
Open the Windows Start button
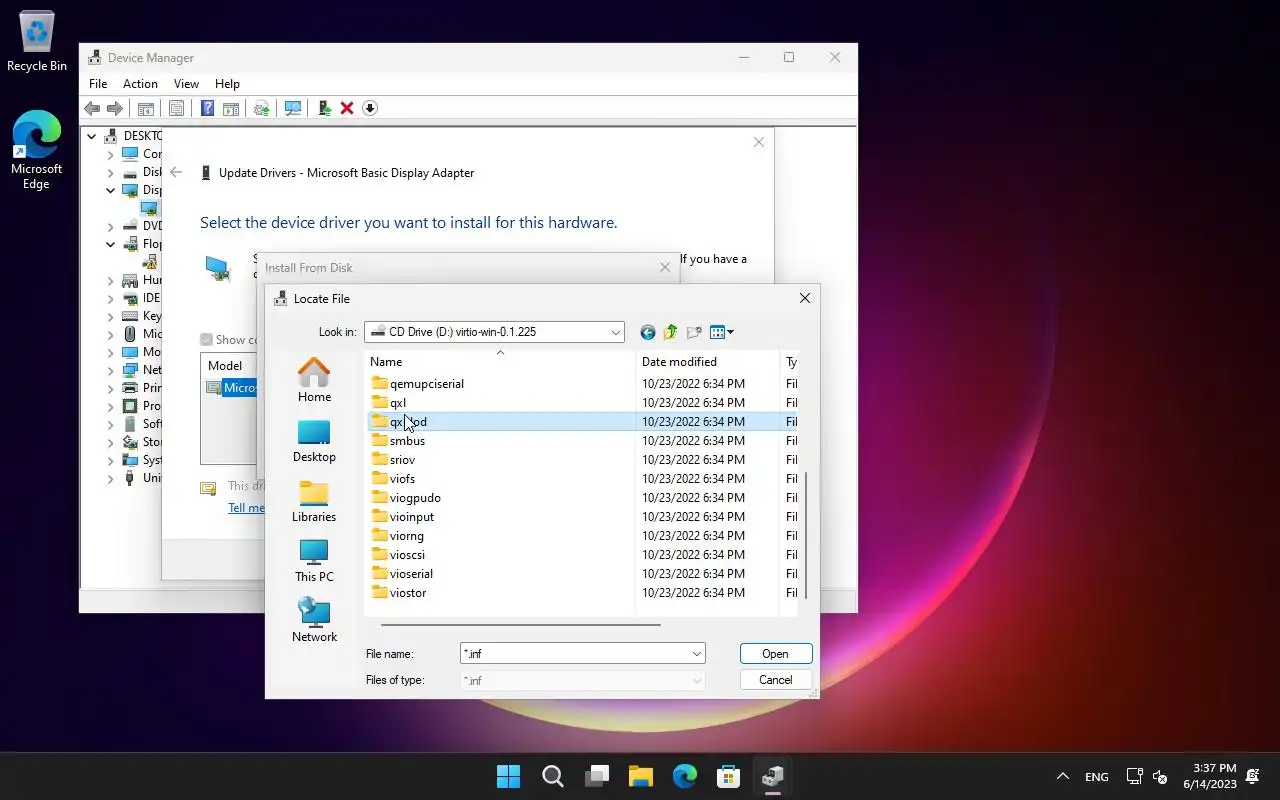click(509, 776)
